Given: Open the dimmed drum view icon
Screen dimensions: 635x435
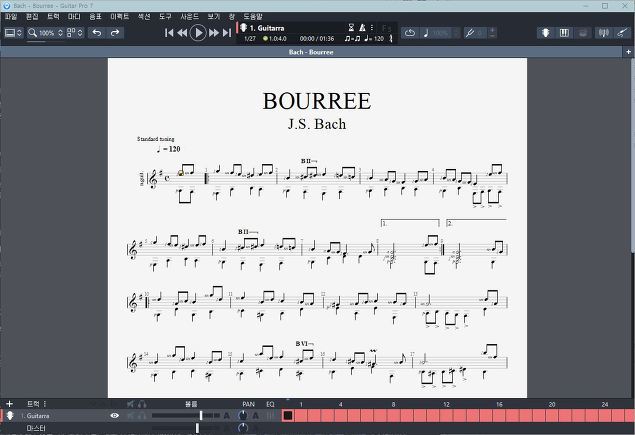Looking at the screenshot, I should pyautogui.click(x=583, y=33).
